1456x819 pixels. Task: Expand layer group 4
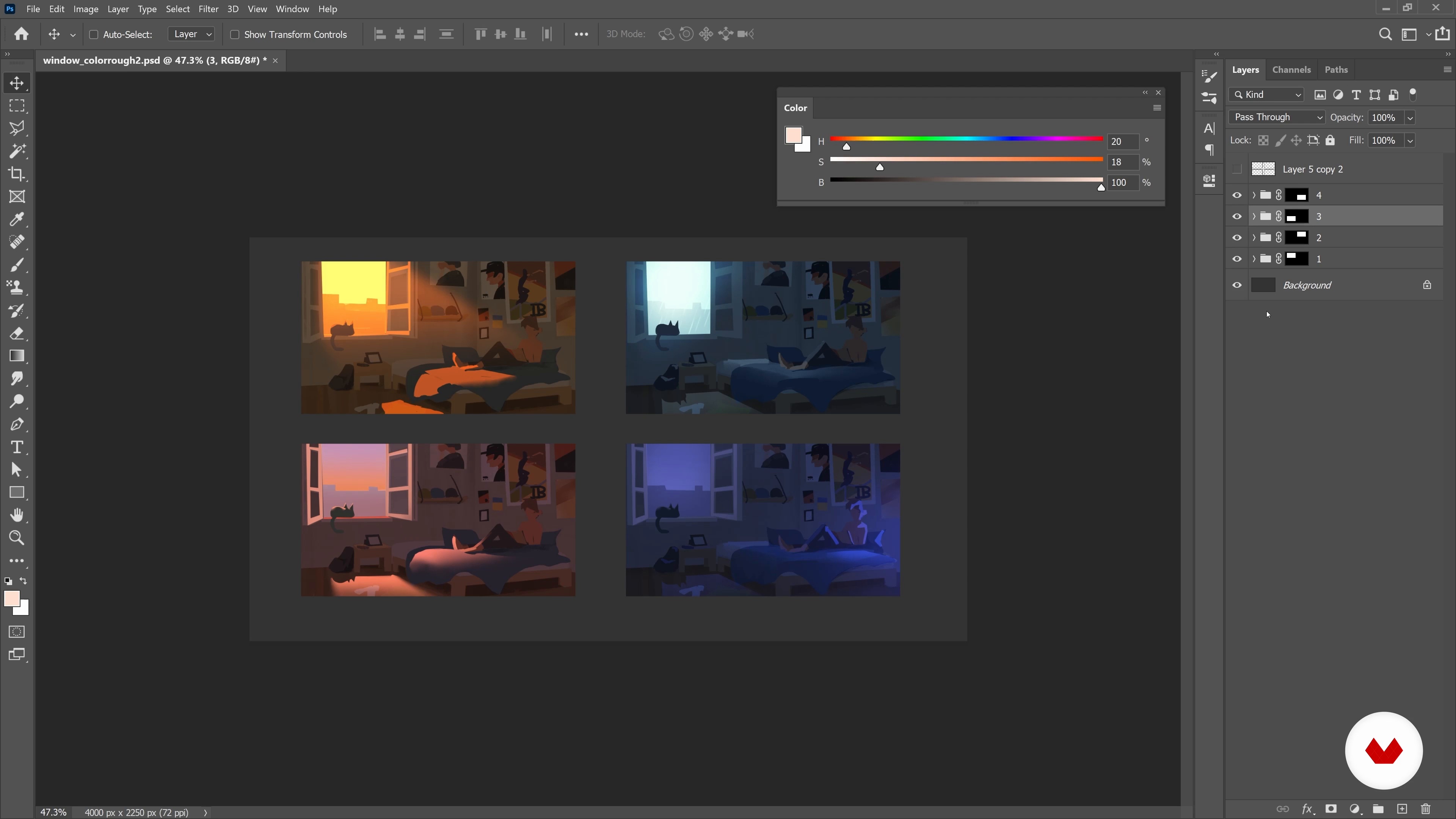(1254, 196)
